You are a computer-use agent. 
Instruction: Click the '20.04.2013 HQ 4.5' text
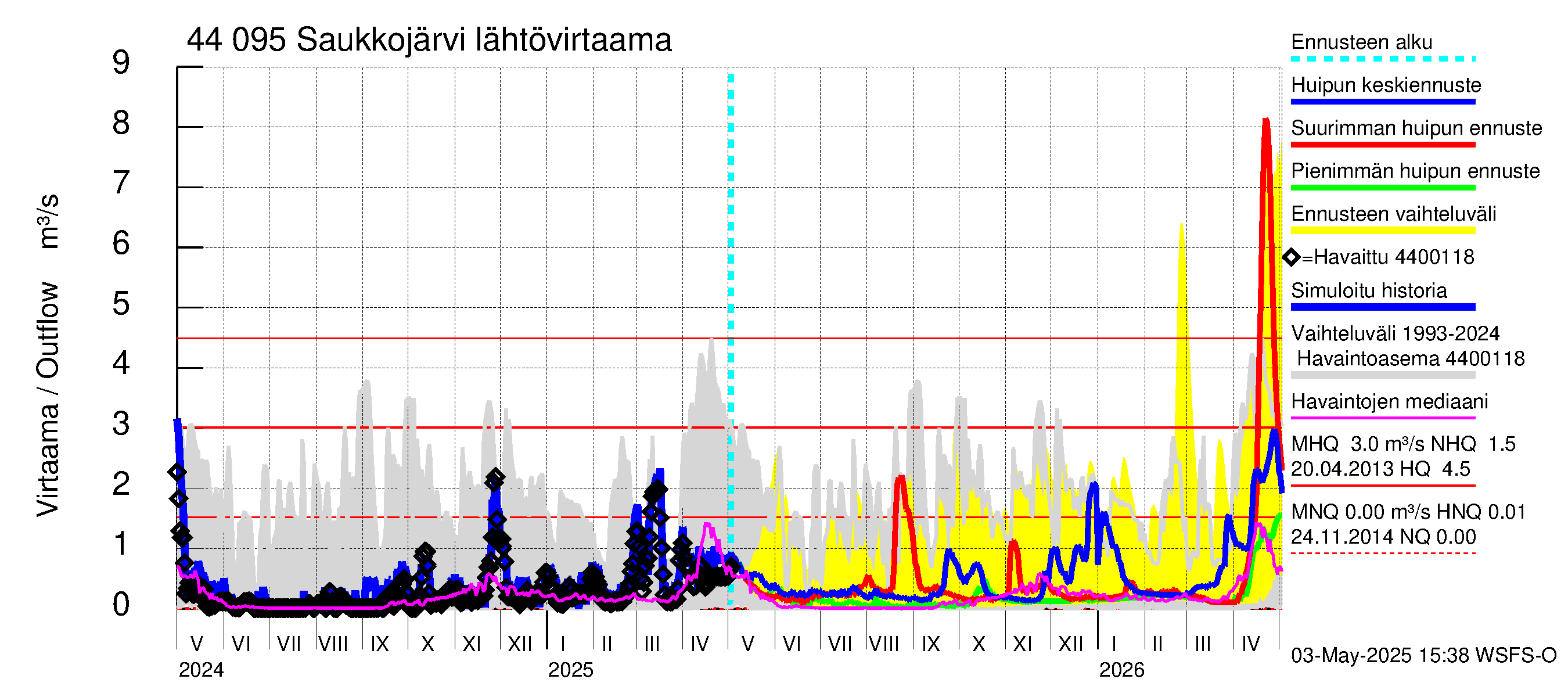coord(1380,469)
